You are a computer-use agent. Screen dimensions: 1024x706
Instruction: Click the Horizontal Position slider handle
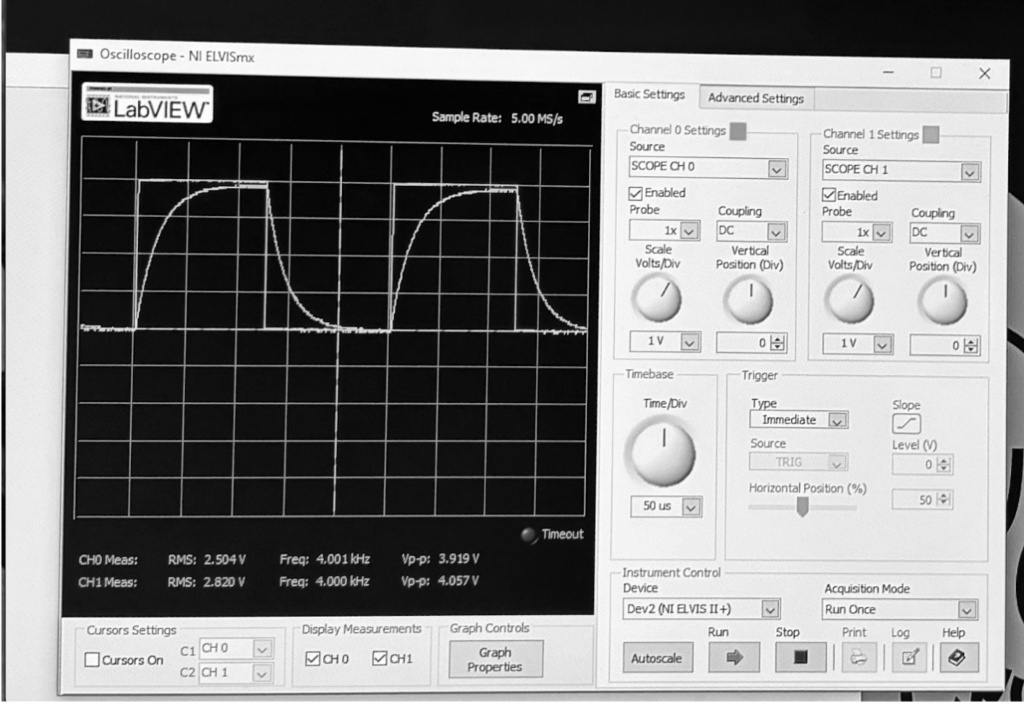click(803, 505)
